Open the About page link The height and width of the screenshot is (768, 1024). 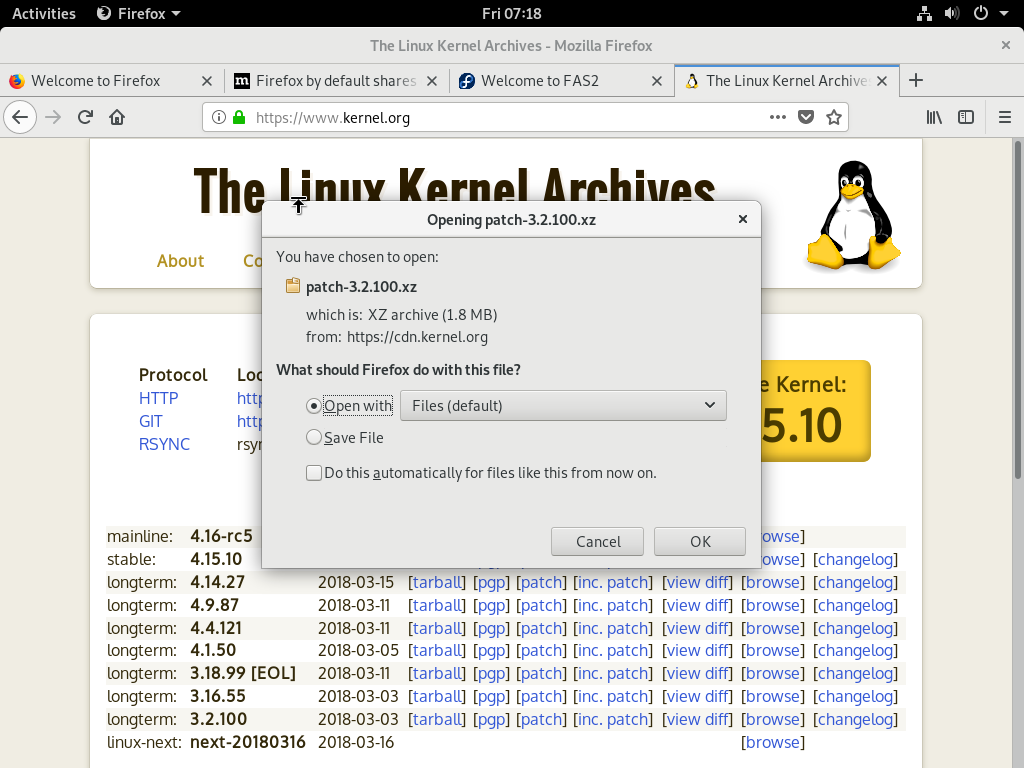(180, 261)
